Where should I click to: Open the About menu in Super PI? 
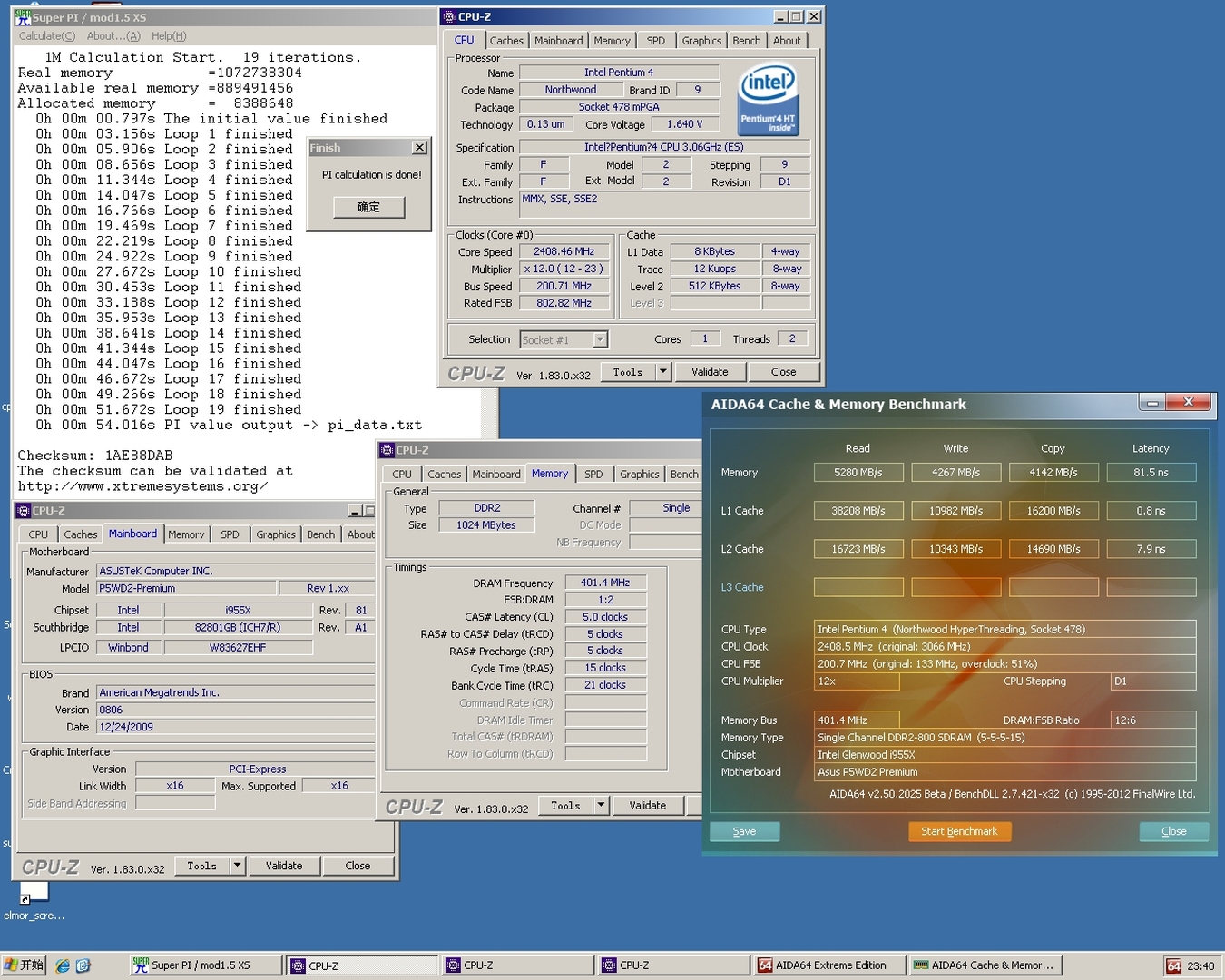click(x=113, y=36)
